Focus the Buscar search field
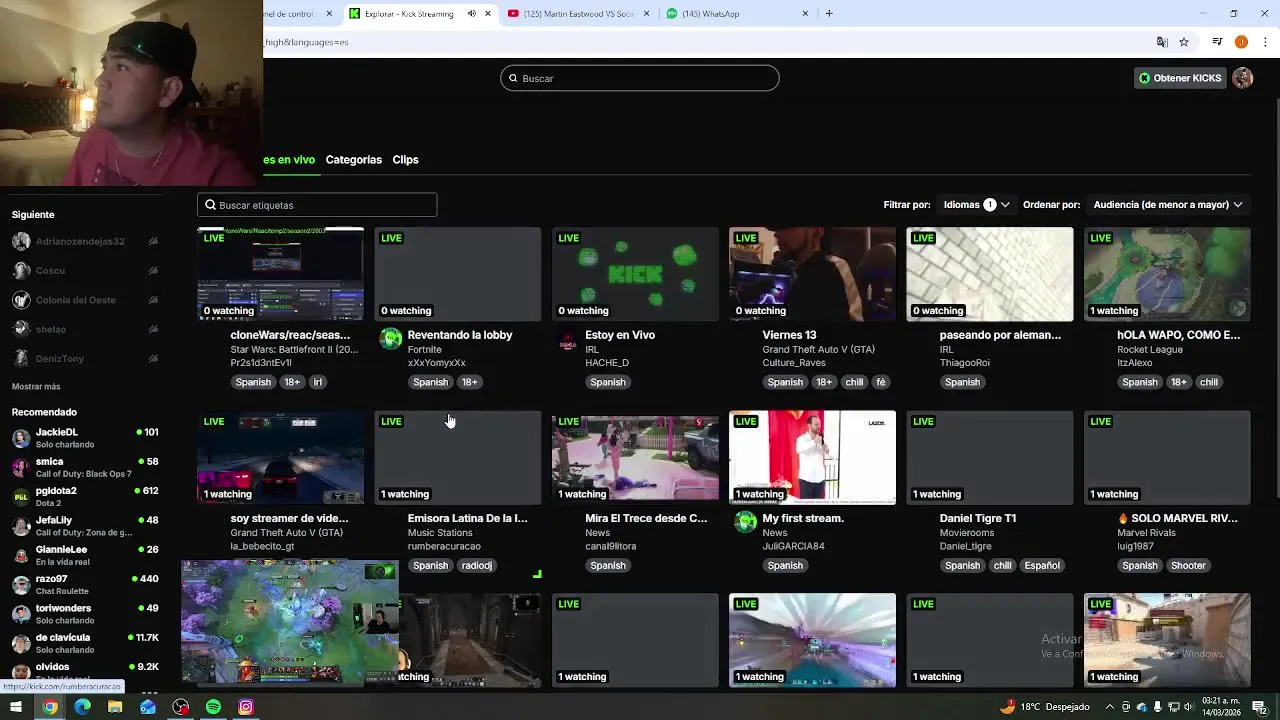Image resolution: width=1280 pixels, height=720 pixels. click(x=640, y=78)
